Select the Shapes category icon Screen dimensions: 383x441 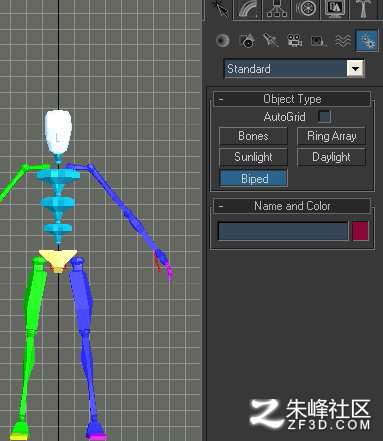pyautogui.click(x=247, y=41)
